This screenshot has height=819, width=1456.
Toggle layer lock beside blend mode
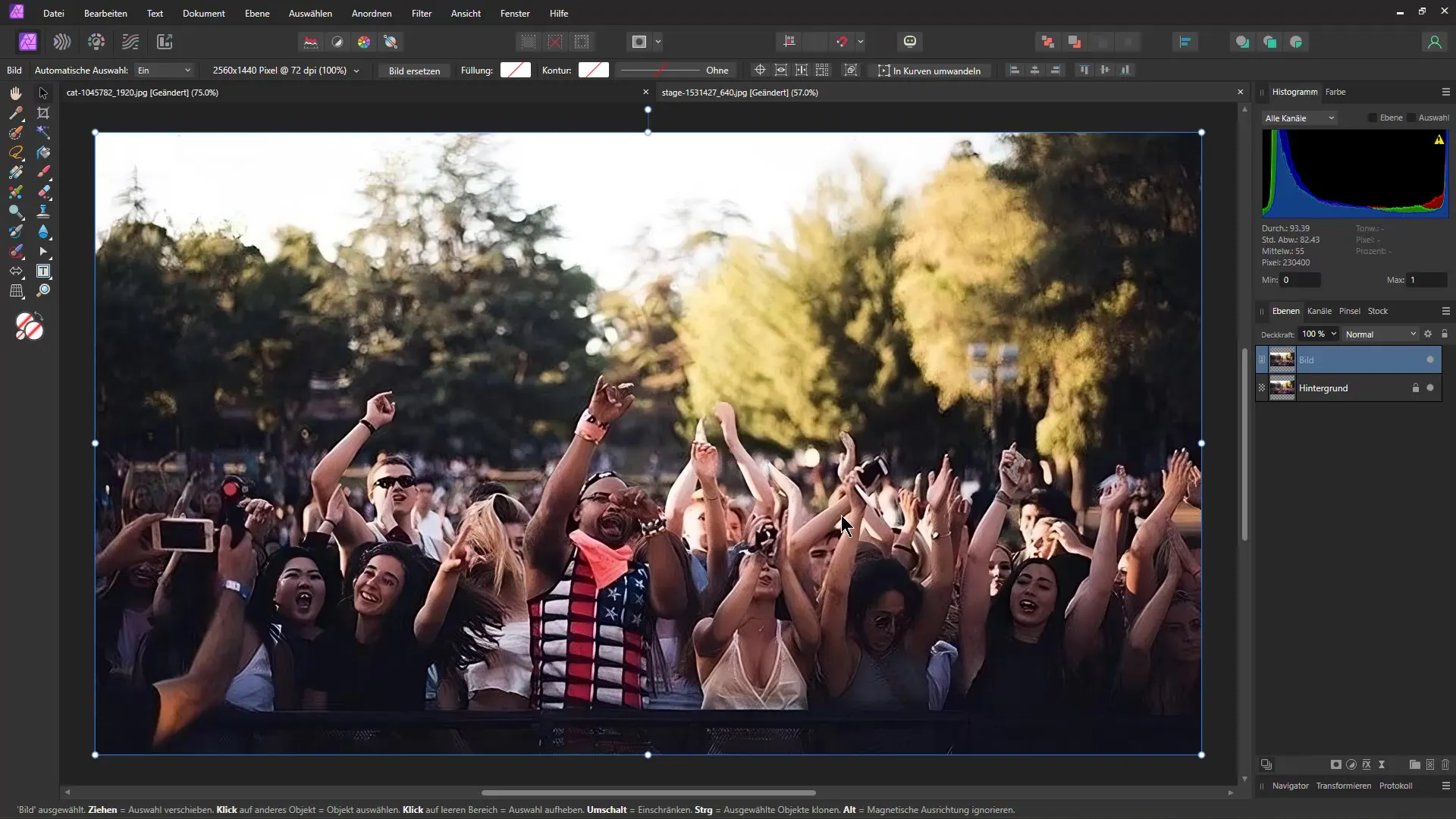[1445, 334]
